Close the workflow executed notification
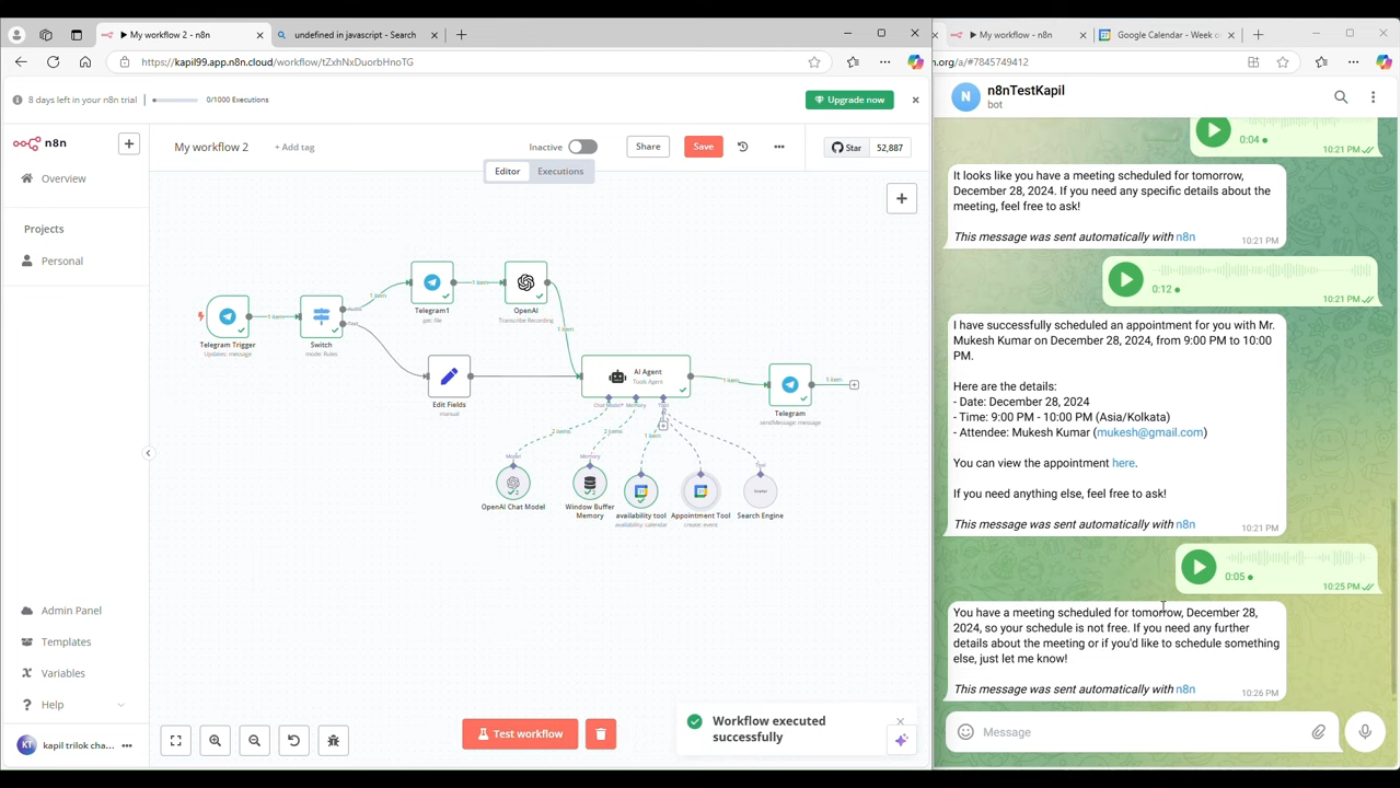 [900, 721]
